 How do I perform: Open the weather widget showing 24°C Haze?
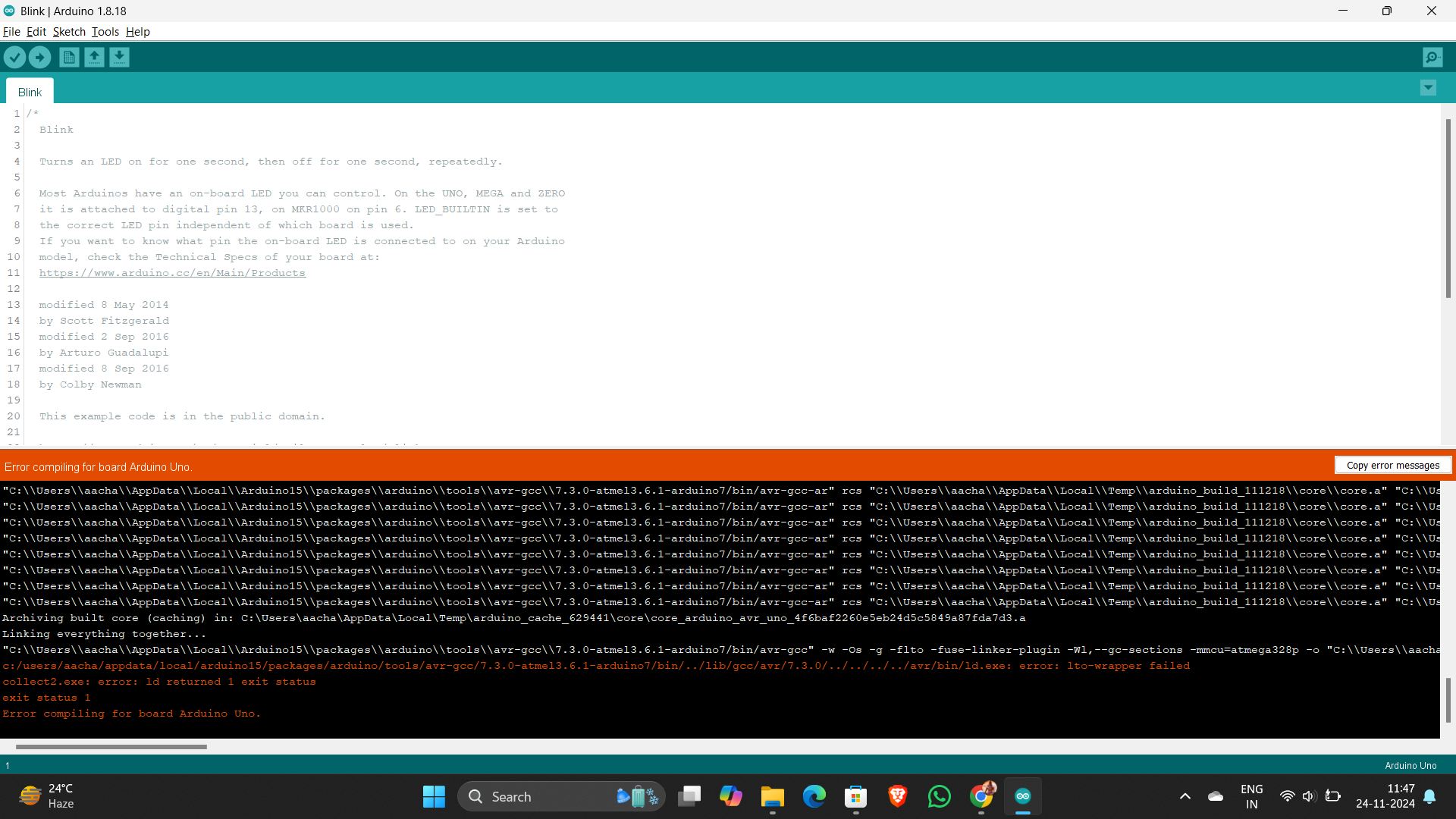click(47, 797)
